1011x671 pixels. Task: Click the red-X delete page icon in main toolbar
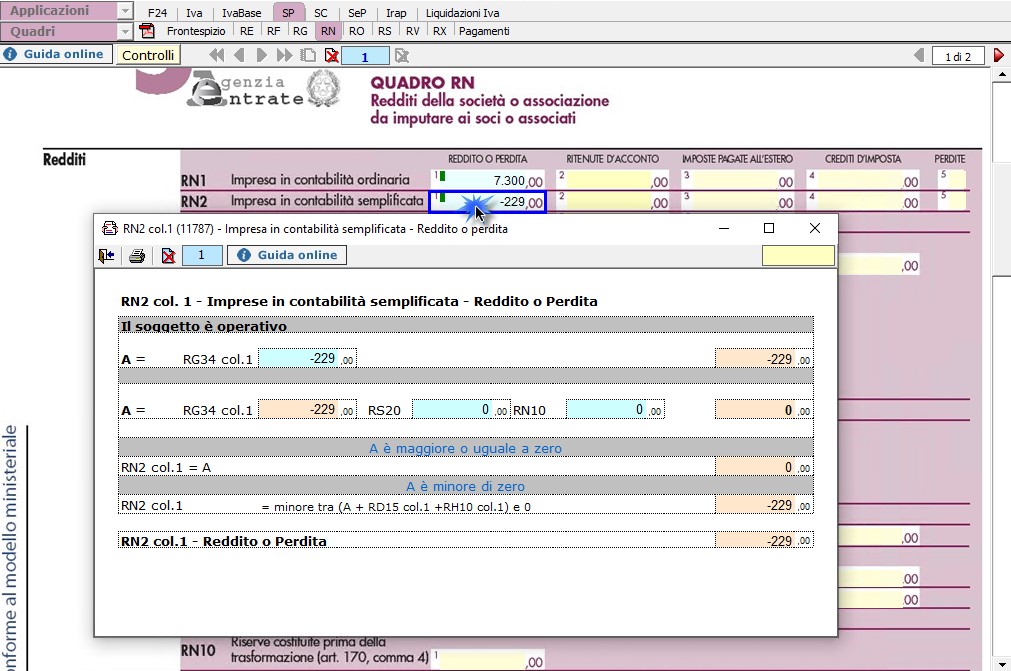coord(331,56)
